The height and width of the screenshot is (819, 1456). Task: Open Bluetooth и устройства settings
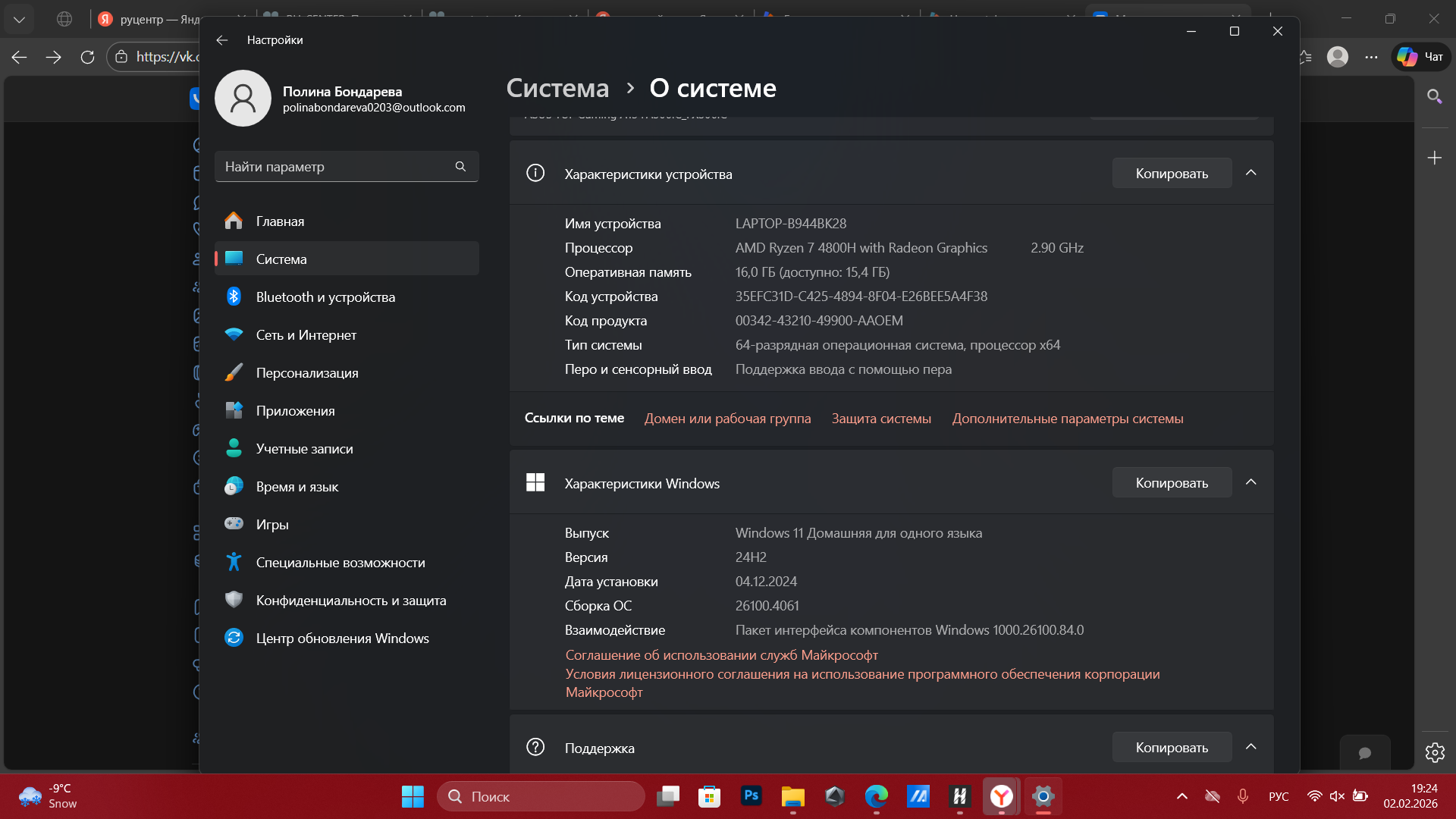click(x=325, y=297)
